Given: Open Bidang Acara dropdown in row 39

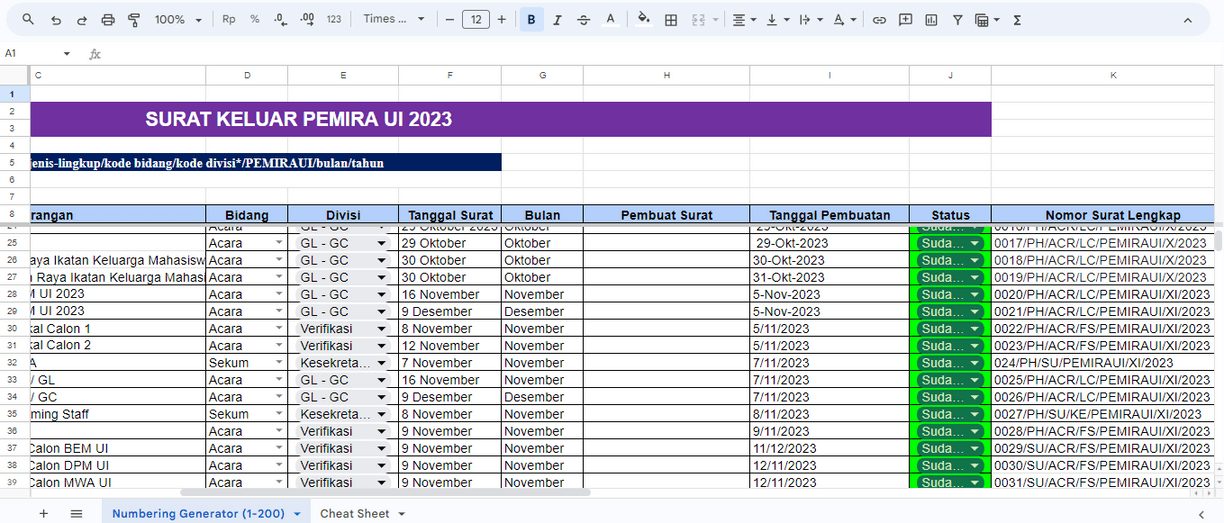Looking at the screenshot, I should (x=279, y=482).
